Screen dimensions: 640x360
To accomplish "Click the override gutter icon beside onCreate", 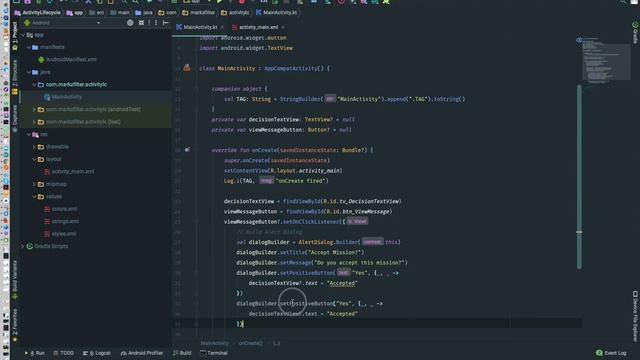I will coord(187,150).
